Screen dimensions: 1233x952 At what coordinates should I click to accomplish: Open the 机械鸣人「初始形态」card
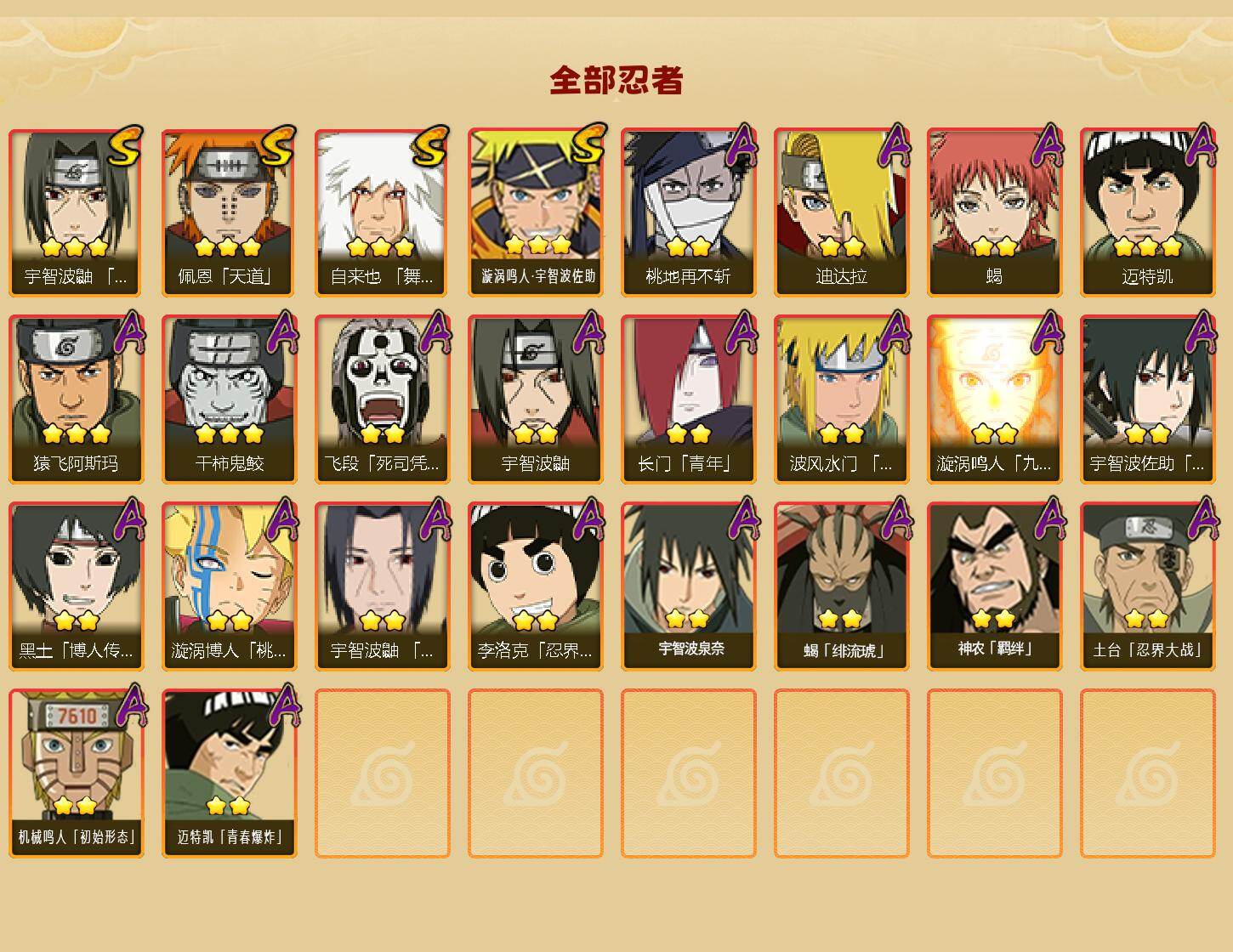[x=77, y=773]
